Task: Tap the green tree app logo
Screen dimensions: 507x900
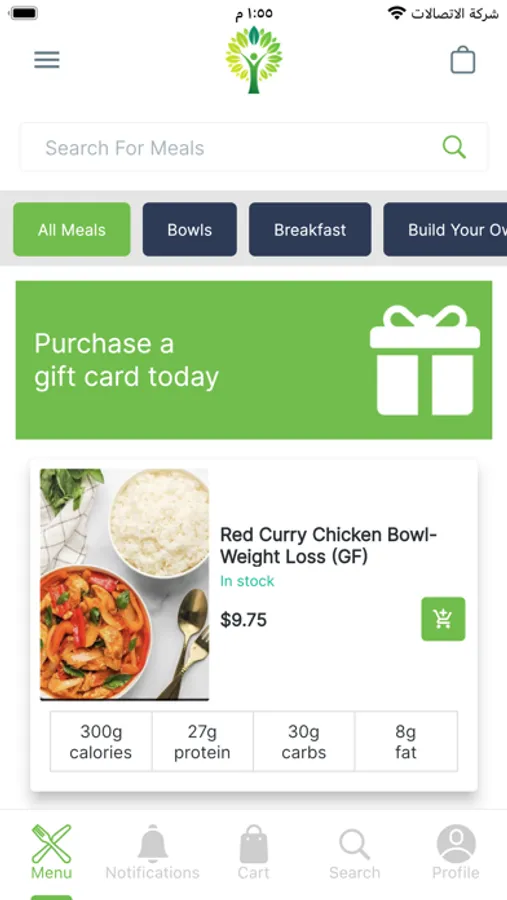Action: [x=253, y=60]
